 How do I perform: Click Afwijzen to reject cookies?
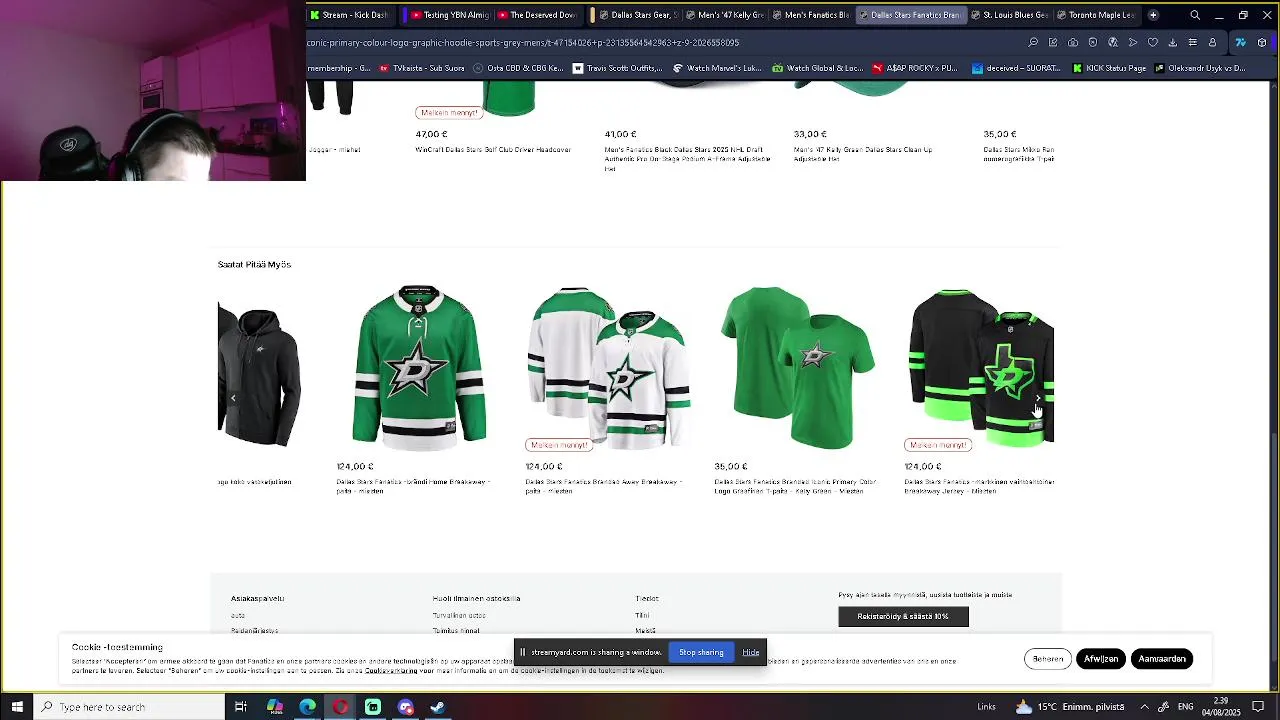(1101, 659)
